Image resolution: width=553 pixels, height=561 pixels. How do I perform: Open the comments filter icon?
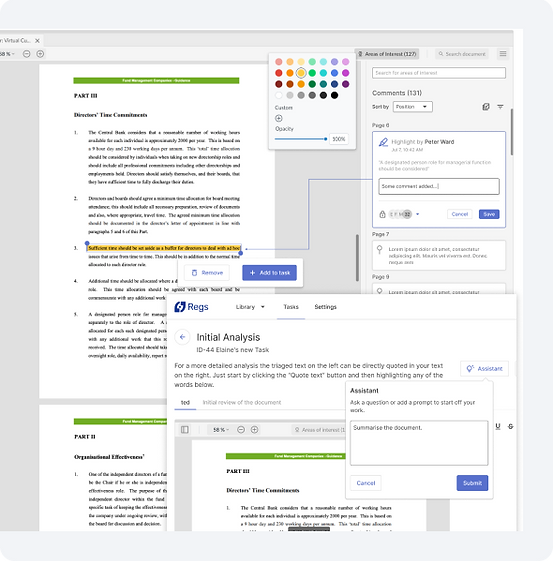(x=500, y=107)
